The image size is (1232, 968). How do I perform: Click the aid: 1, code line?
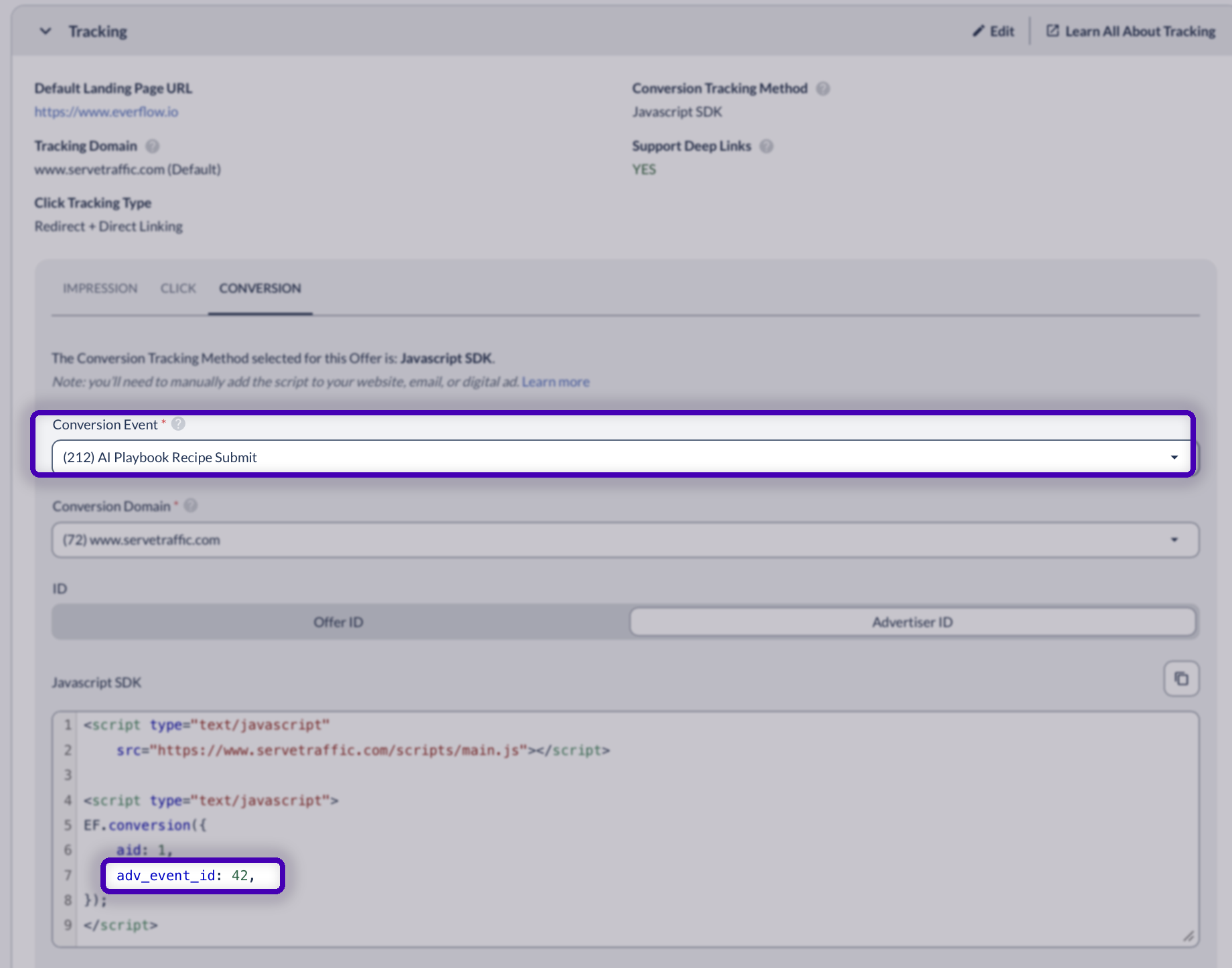pyautogui.click(x=145, y=850)
